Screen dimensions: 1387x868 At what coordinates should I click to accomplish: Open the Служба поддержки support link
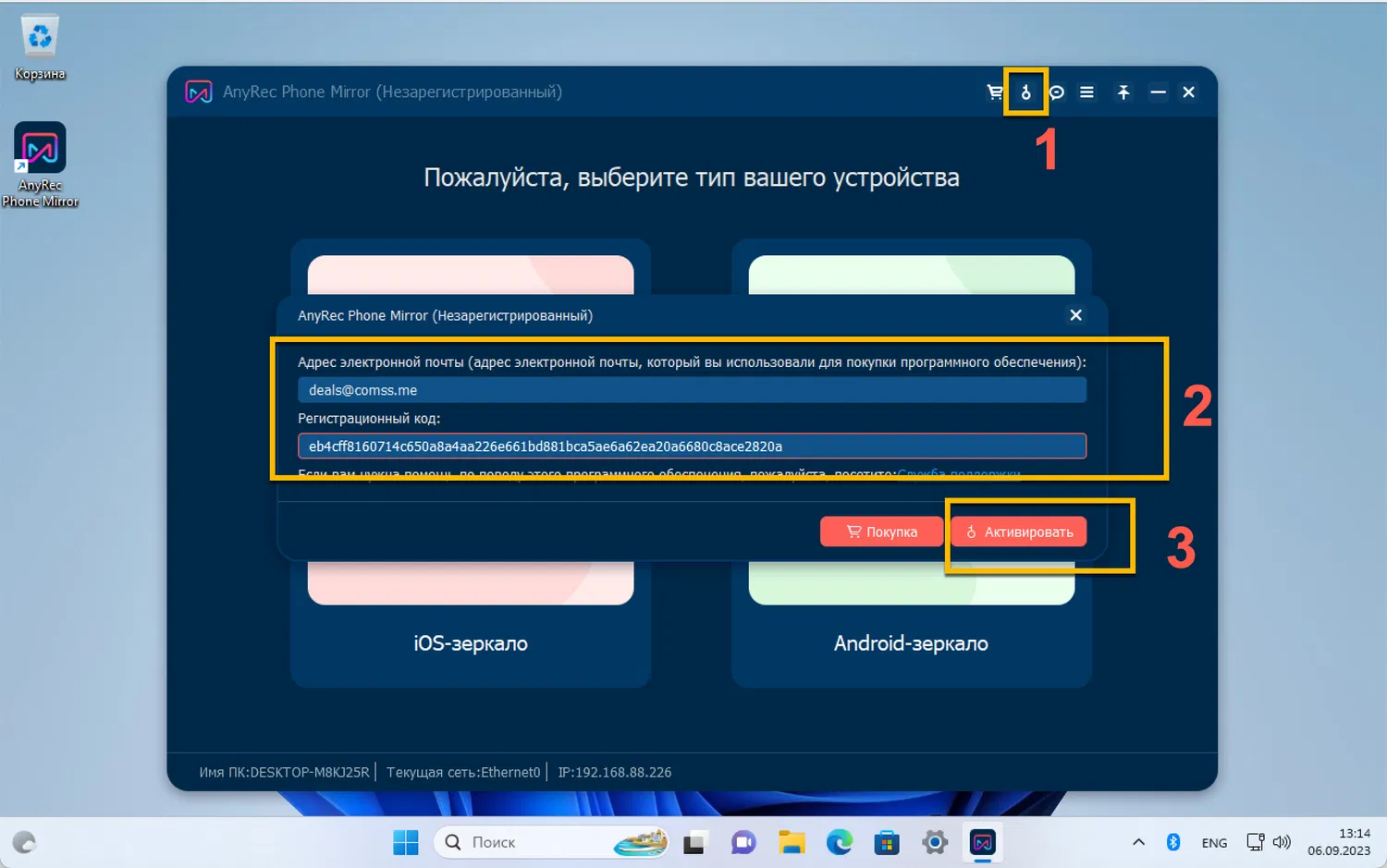(960, 473)
